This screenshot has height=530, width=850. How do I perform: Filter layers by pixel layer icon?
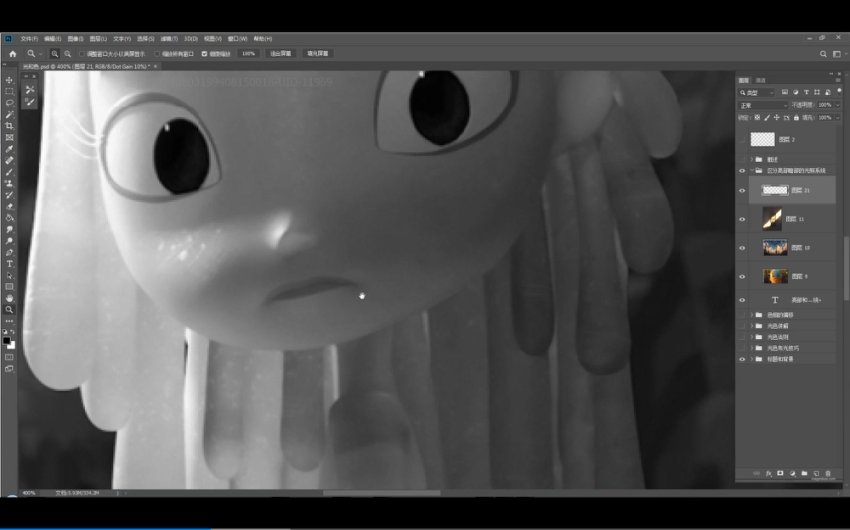pyautogui.click(x=784, y=93)
